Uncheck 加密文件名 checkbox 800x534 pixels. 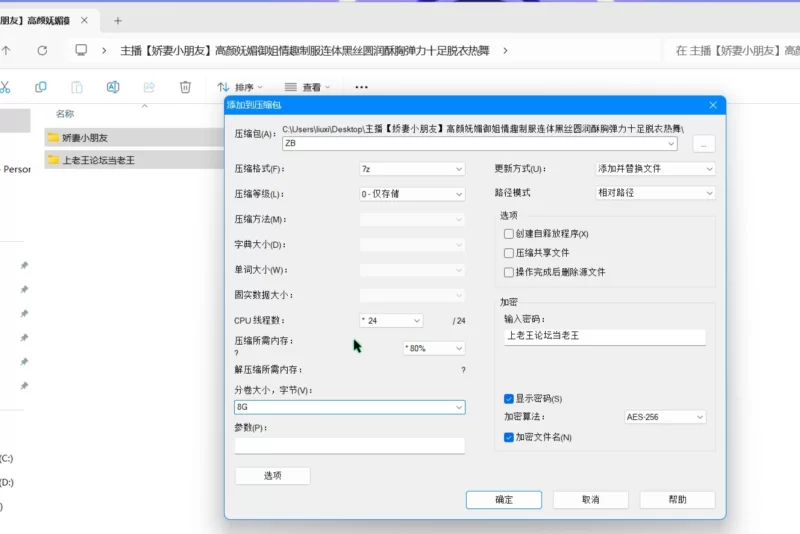point(509,437)
